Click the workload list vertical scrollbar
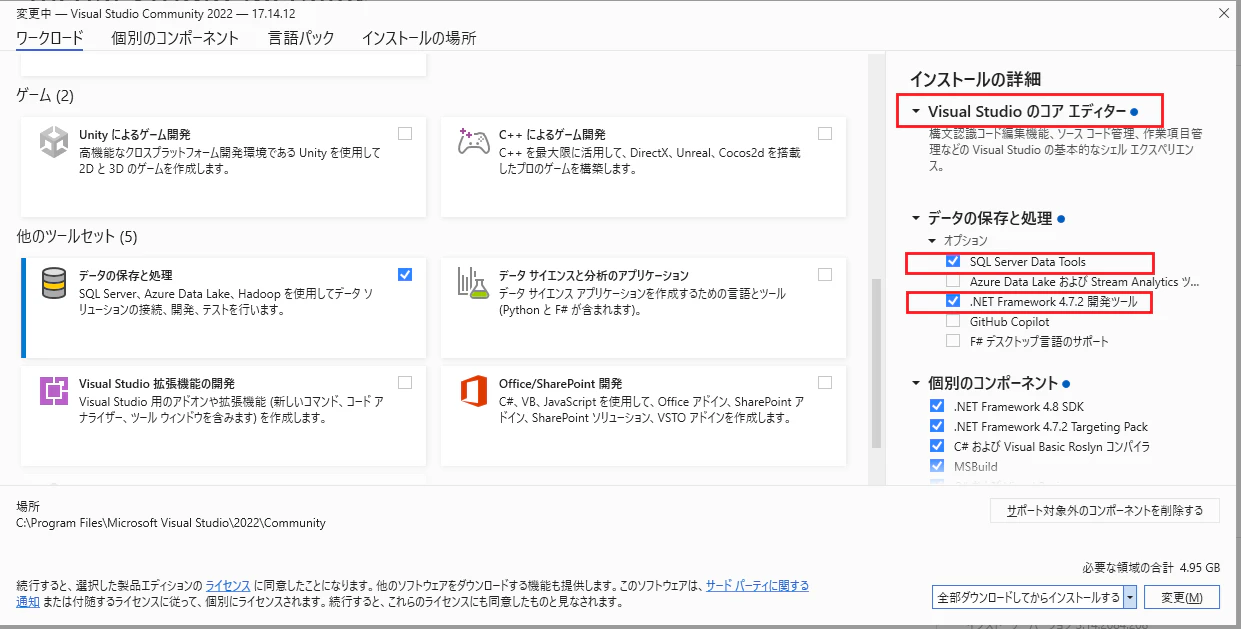The image size is (1241, 629). click(x=877, y=365)
